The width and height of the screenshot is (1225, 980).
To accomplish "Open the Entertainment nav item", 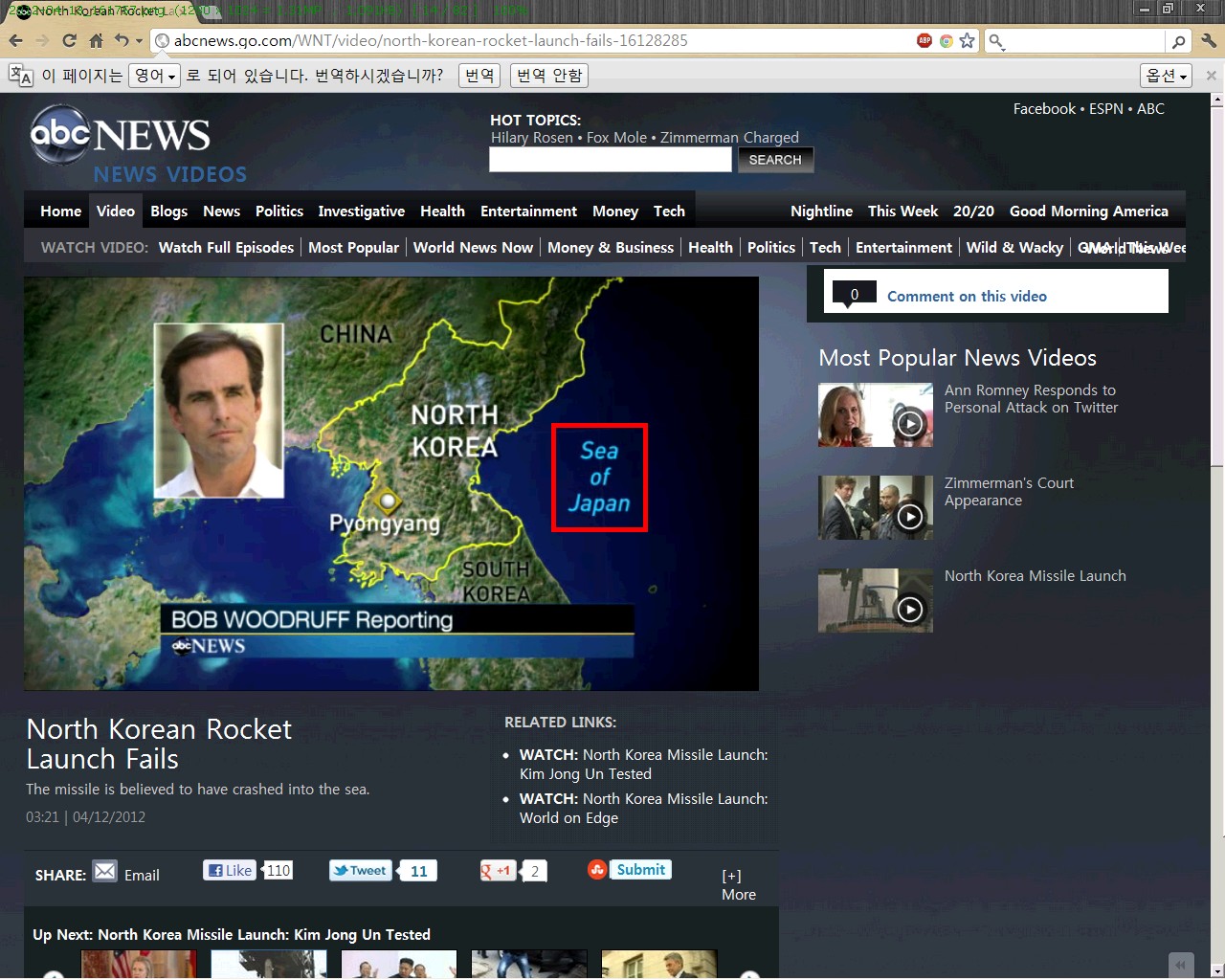I will coord(528,212).
